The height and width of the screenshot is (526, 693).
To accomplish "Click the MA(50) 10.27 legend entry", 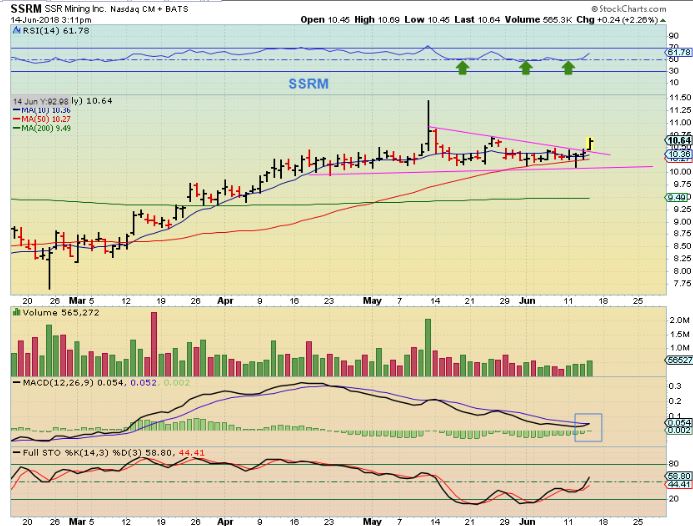I will (x=42, y=119).
